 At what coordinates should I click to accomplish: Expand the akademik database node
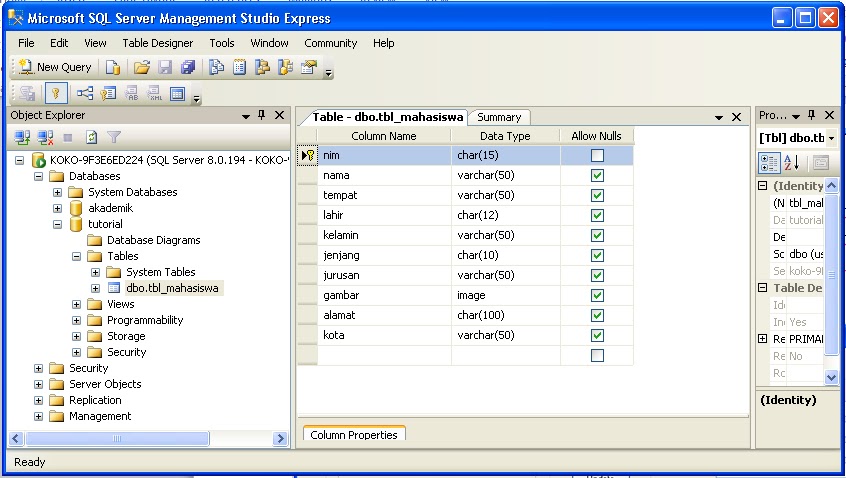click(57, 208)
